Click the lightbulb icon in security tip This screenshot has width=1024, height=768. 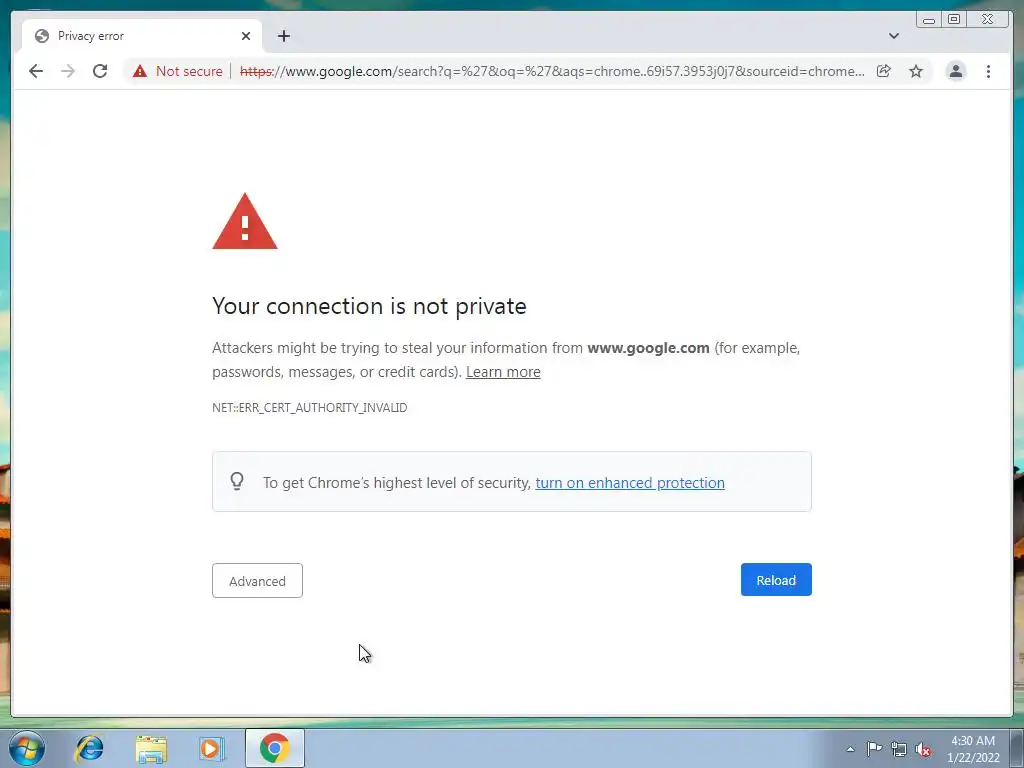pyautogui.click(x=237, y=482)
